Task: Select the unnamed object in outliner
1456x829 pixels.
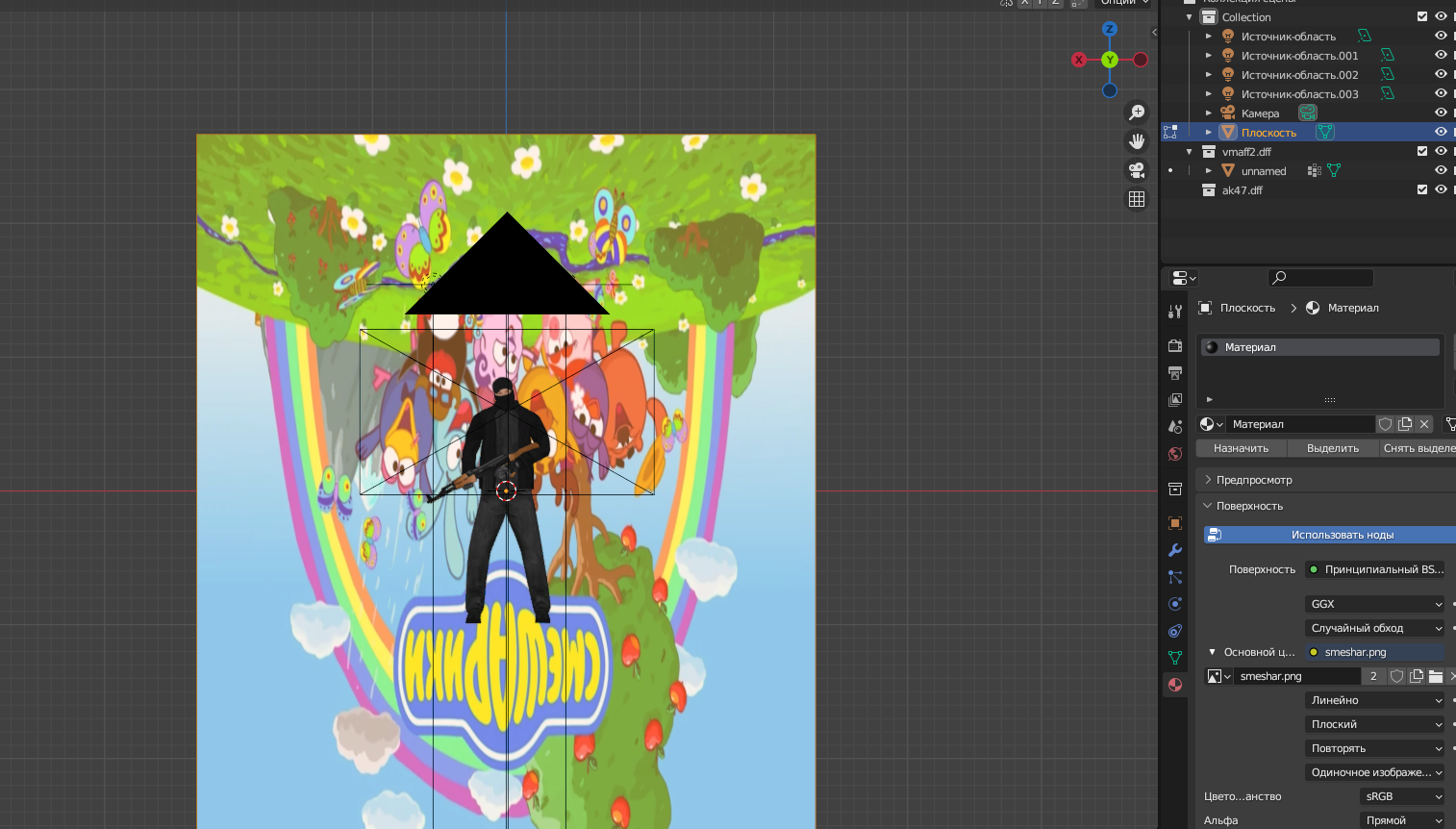Action: pos(1263,171)
